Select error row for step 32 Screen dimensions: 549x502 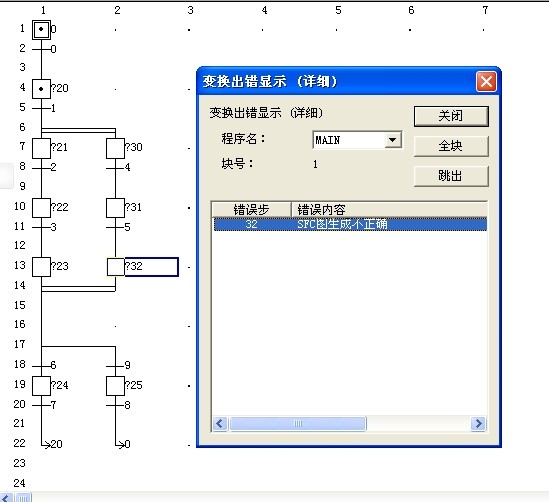click(x=350, y=224)
